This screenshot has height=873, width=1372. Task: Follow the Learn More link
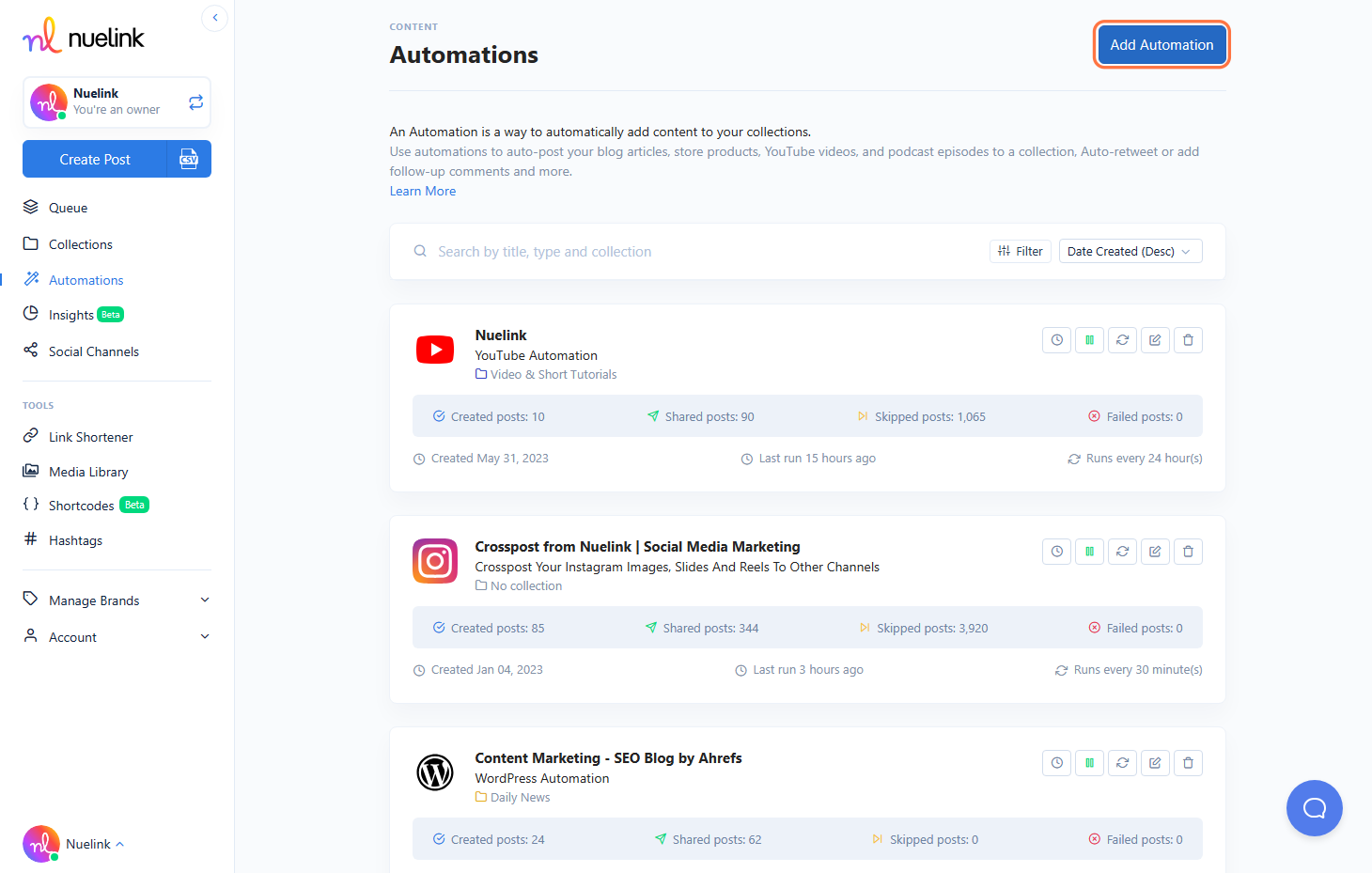pos(423,191)
